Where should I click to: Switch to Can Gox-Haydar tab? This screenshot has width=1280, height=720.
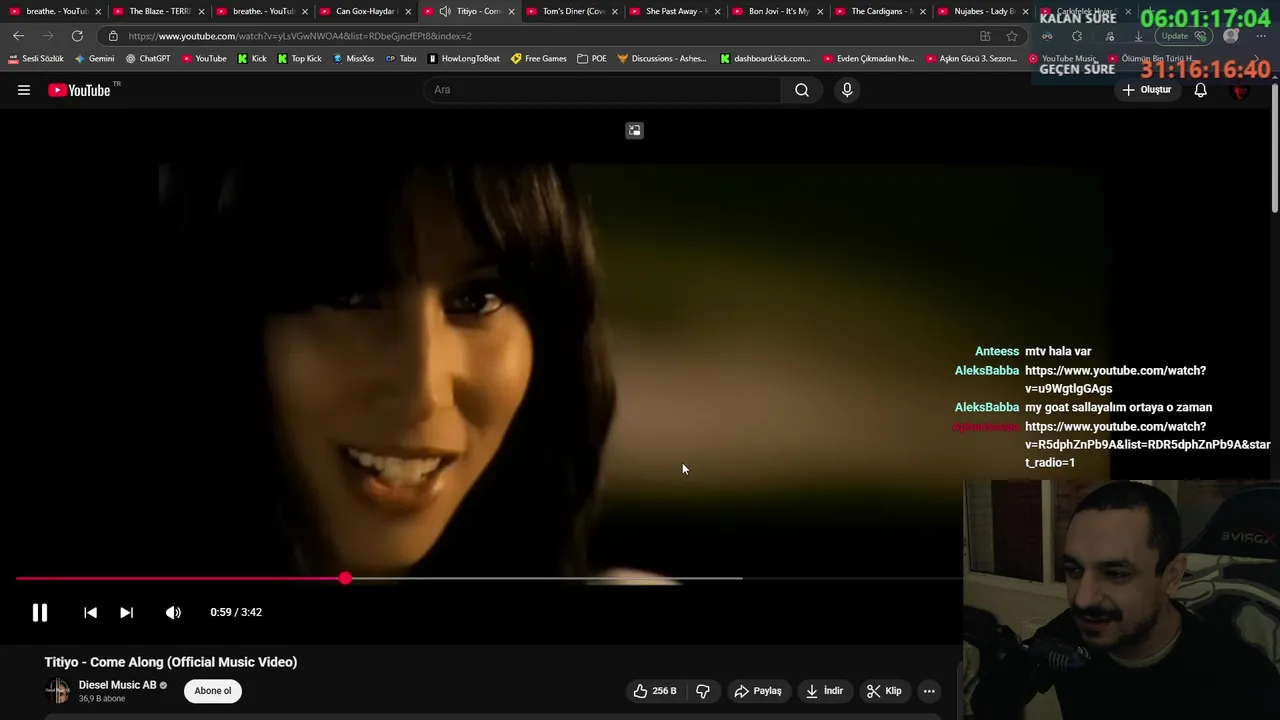click(364, 11)
